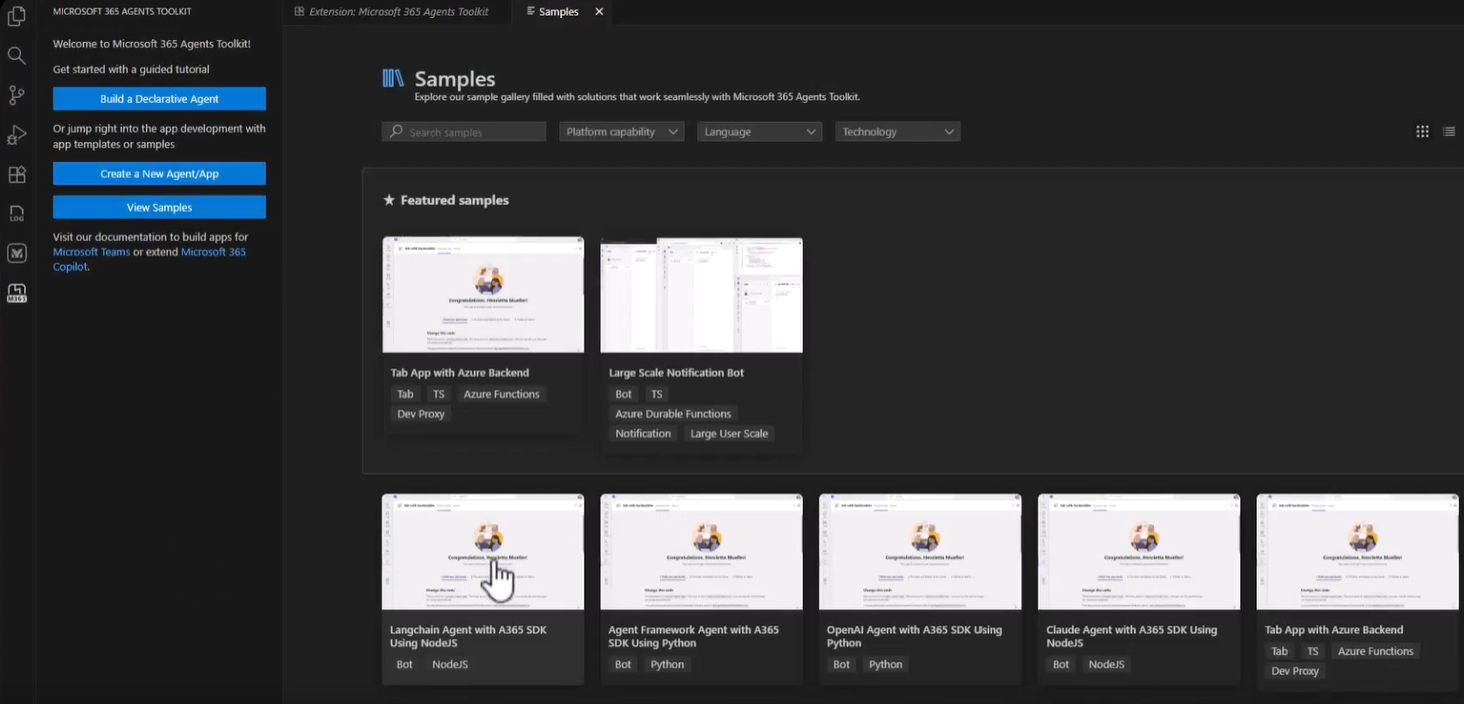
Task: Open the Explorer view in the activity bar
Action: click(x=16, y=16)
